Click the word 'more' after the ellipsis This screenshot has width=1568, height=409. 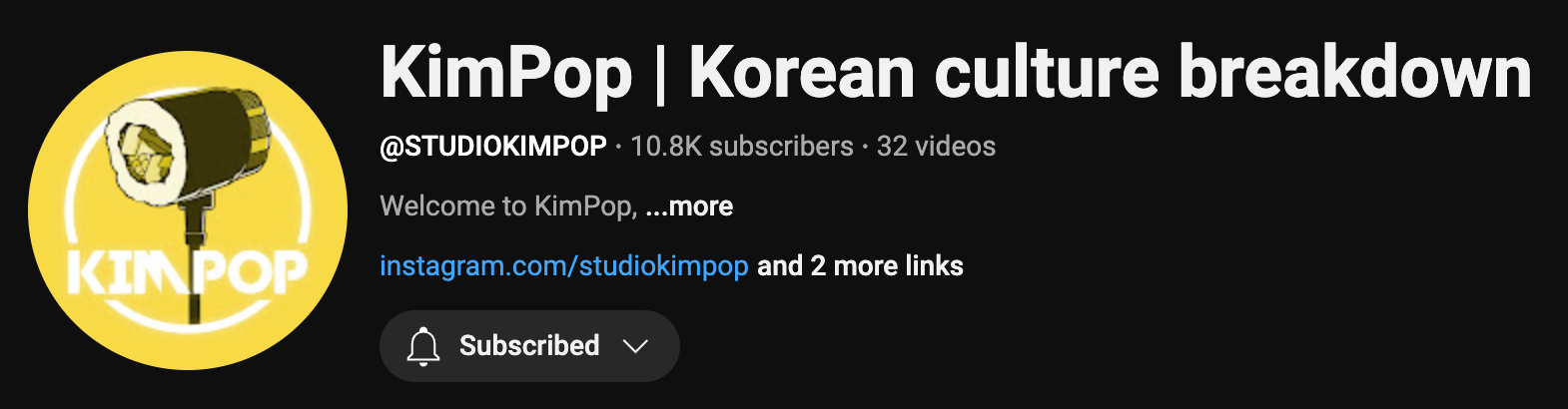pos(701,206)
